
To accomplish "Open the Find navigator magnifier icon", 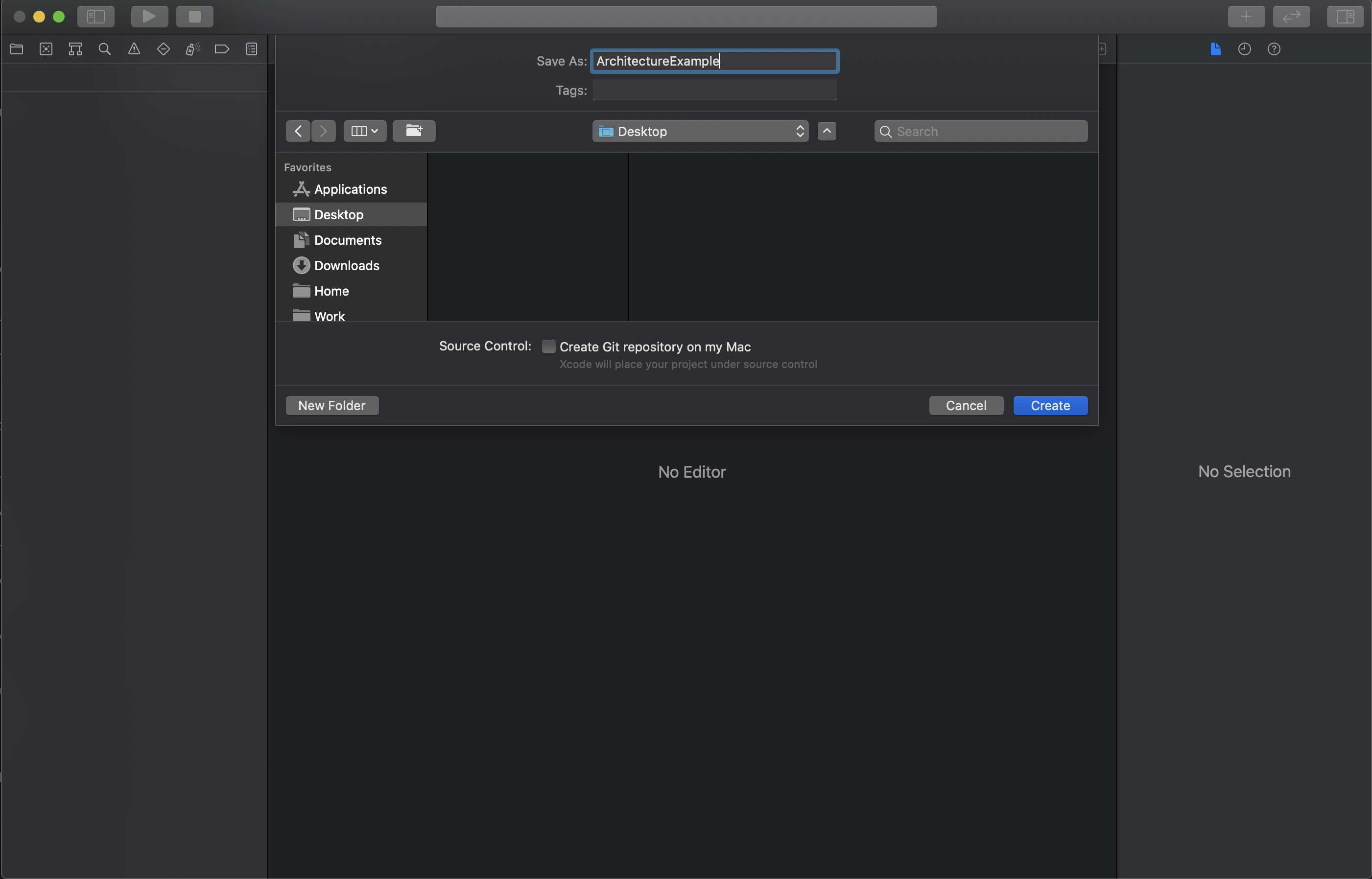I will tap(104, 49).
